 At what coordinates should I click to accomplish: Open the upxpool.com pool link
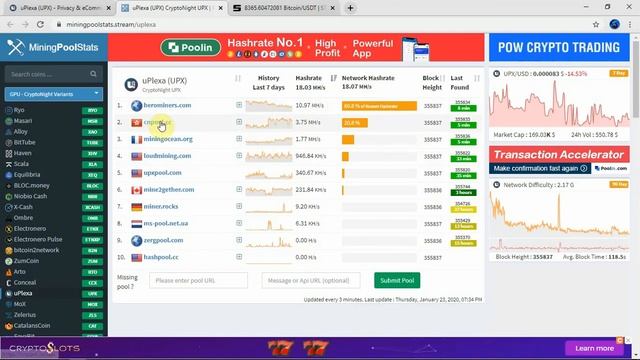[162, 173]
